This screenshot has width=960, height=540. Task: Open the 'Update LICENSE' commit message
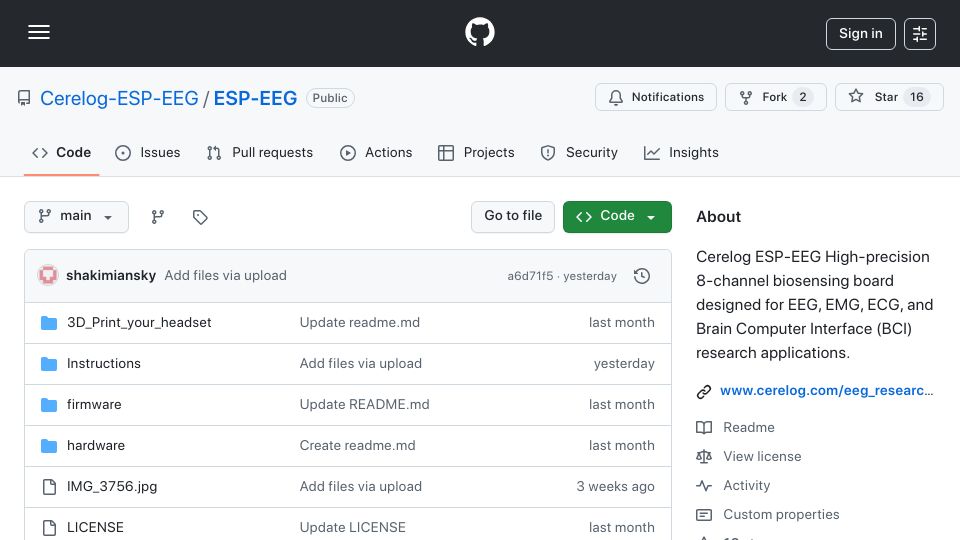click(x=353, y=527)
